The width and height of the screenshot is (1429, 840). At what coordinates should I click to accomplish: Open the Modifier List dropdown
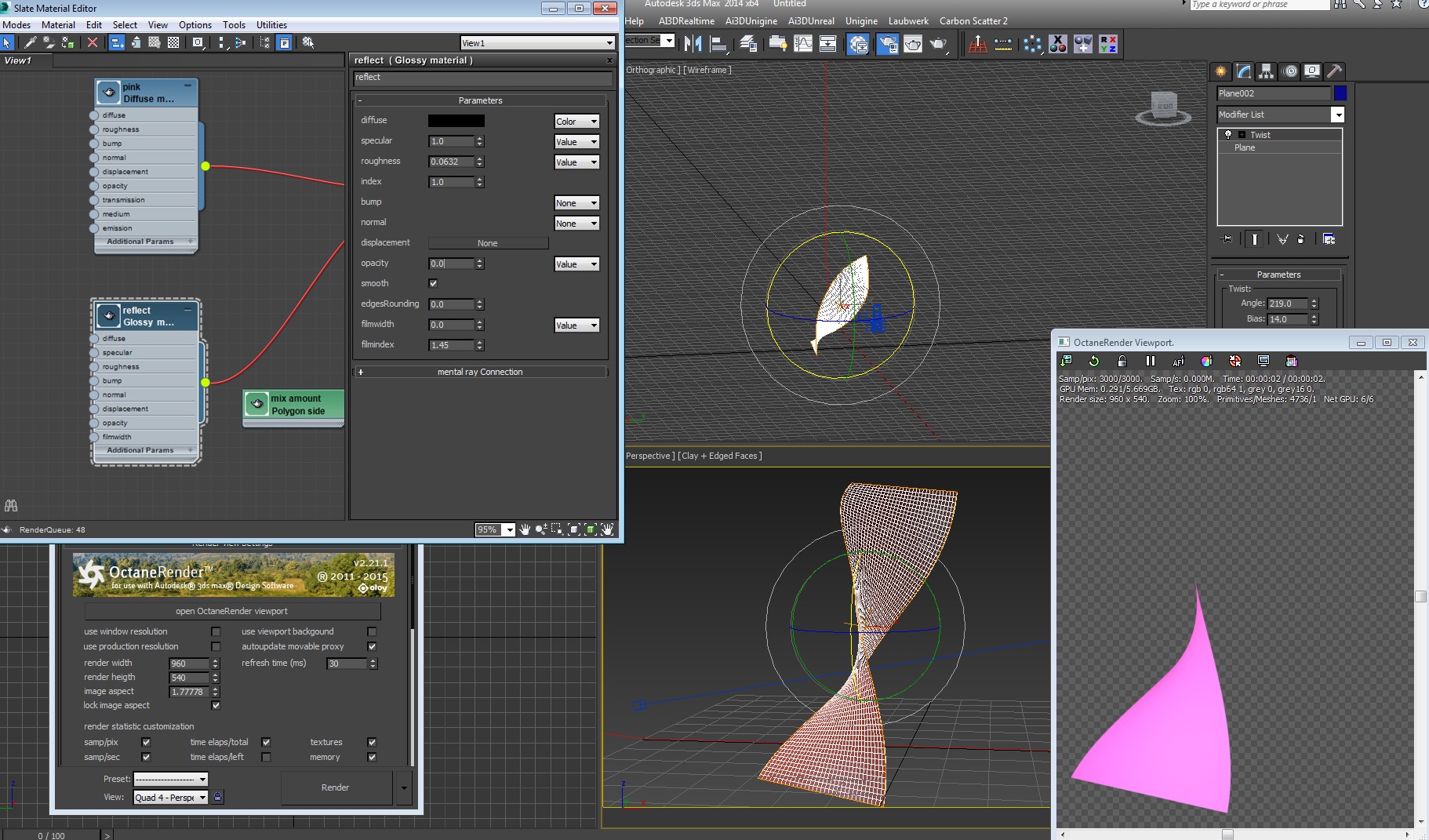[1280, 115]
